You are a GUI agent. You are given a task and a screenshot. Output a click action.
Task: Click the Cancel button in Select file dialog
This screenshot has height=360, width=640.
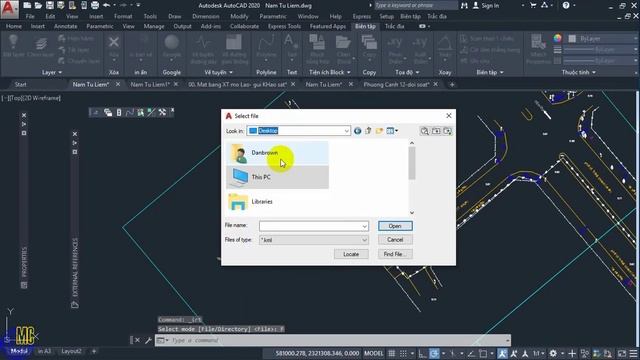point(395,240)
